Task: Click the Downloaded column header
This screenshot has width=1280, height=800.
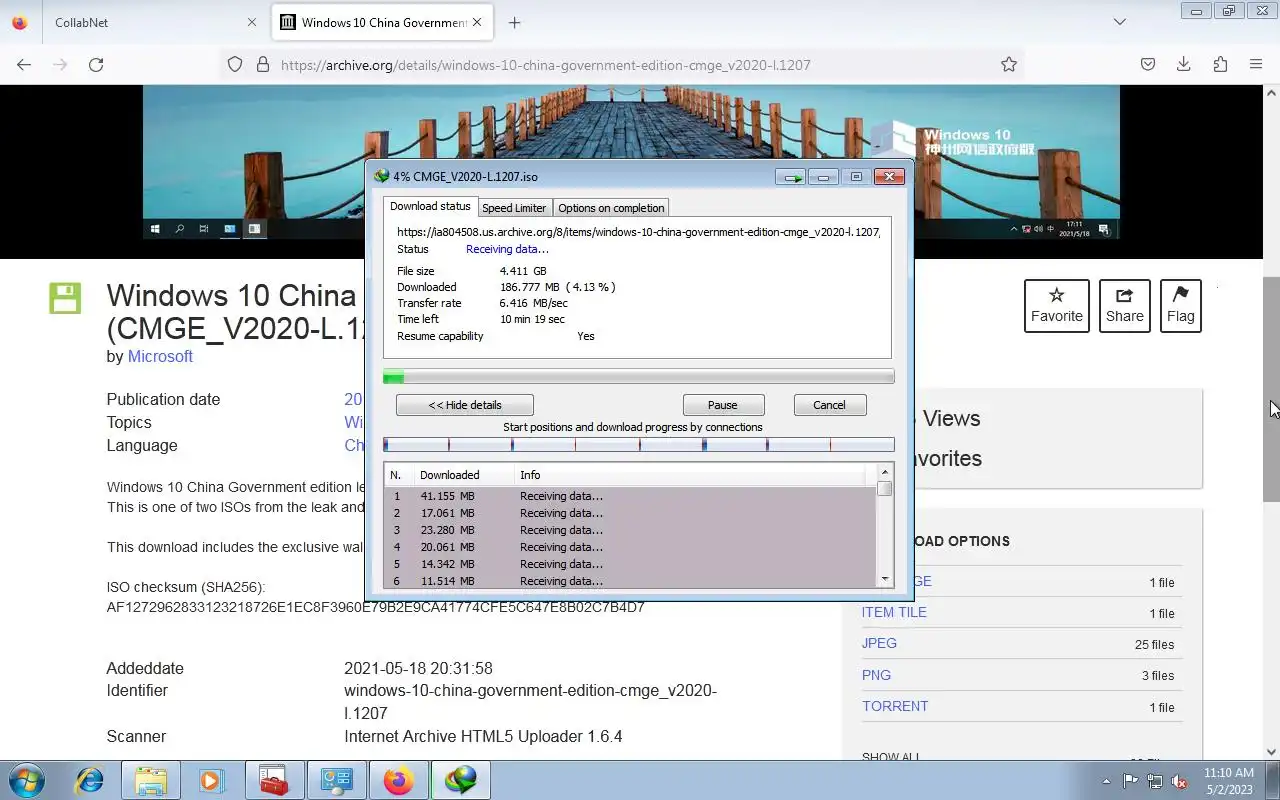Action: [x=464, y=475]
